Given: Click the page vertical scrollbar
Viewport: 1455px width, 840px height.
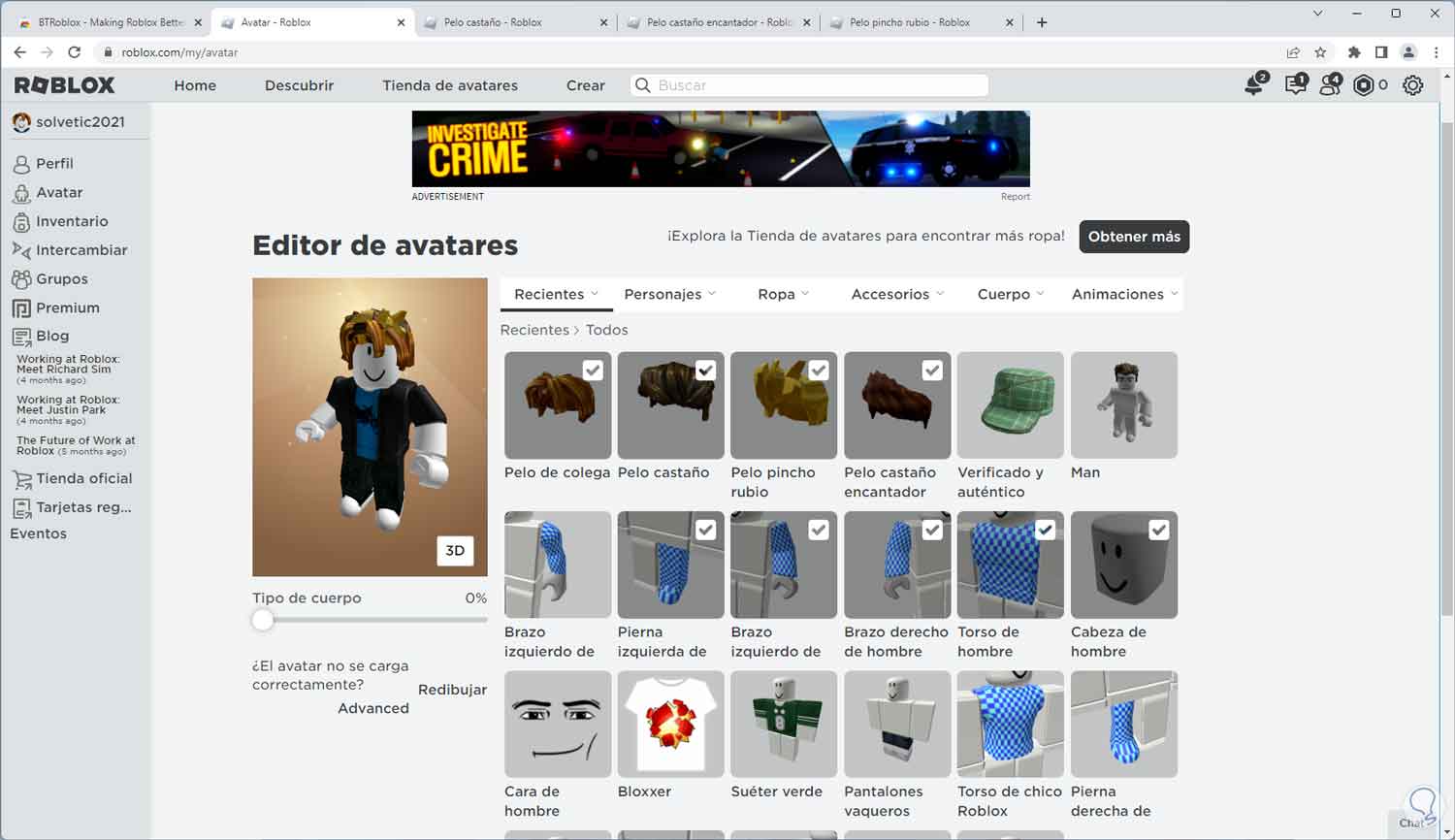Looking at the screenshot, I should (x=1446, y=369).
